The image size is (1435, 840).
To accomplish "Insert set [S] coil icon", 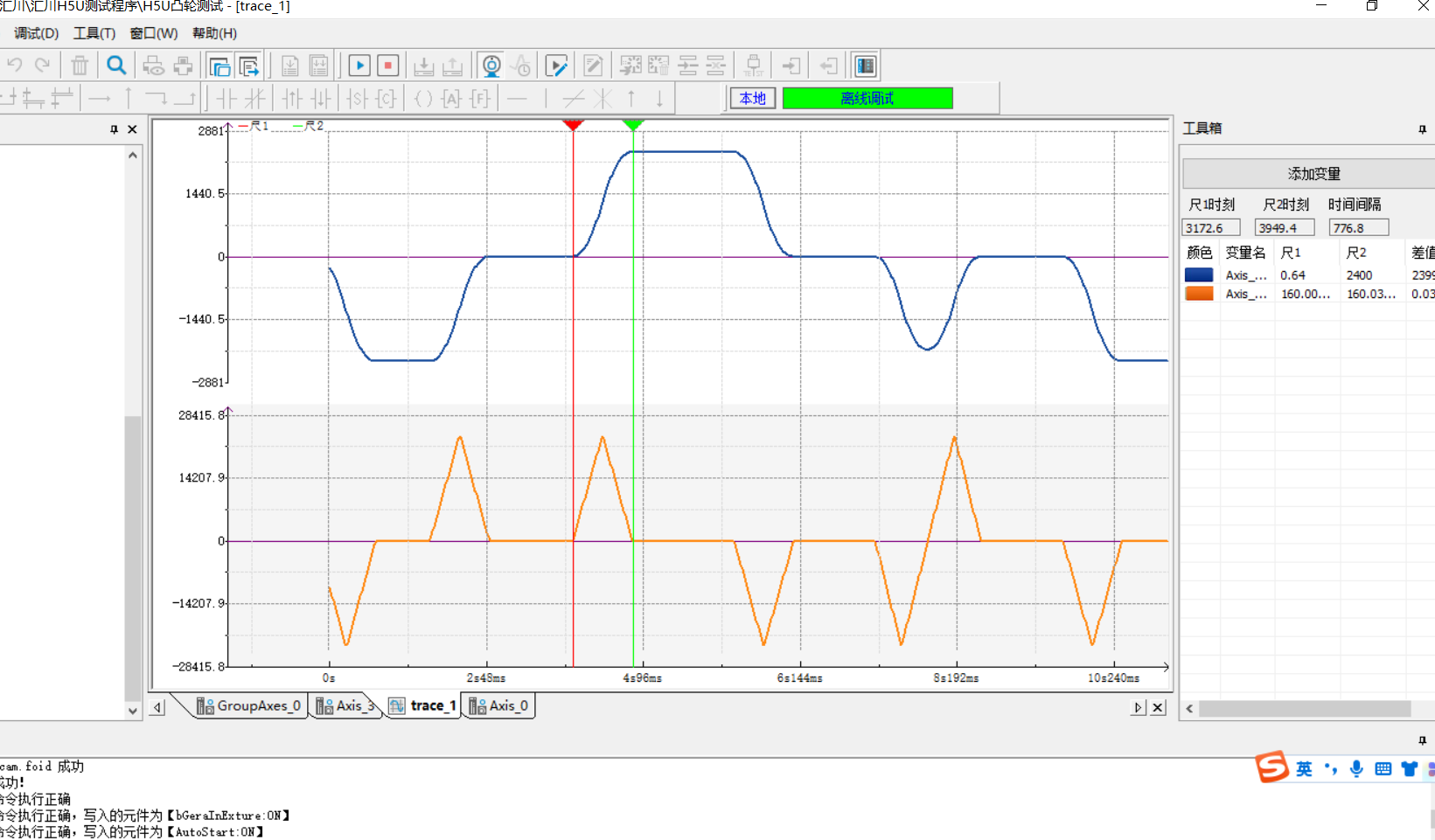I will (x=358, y=98).
